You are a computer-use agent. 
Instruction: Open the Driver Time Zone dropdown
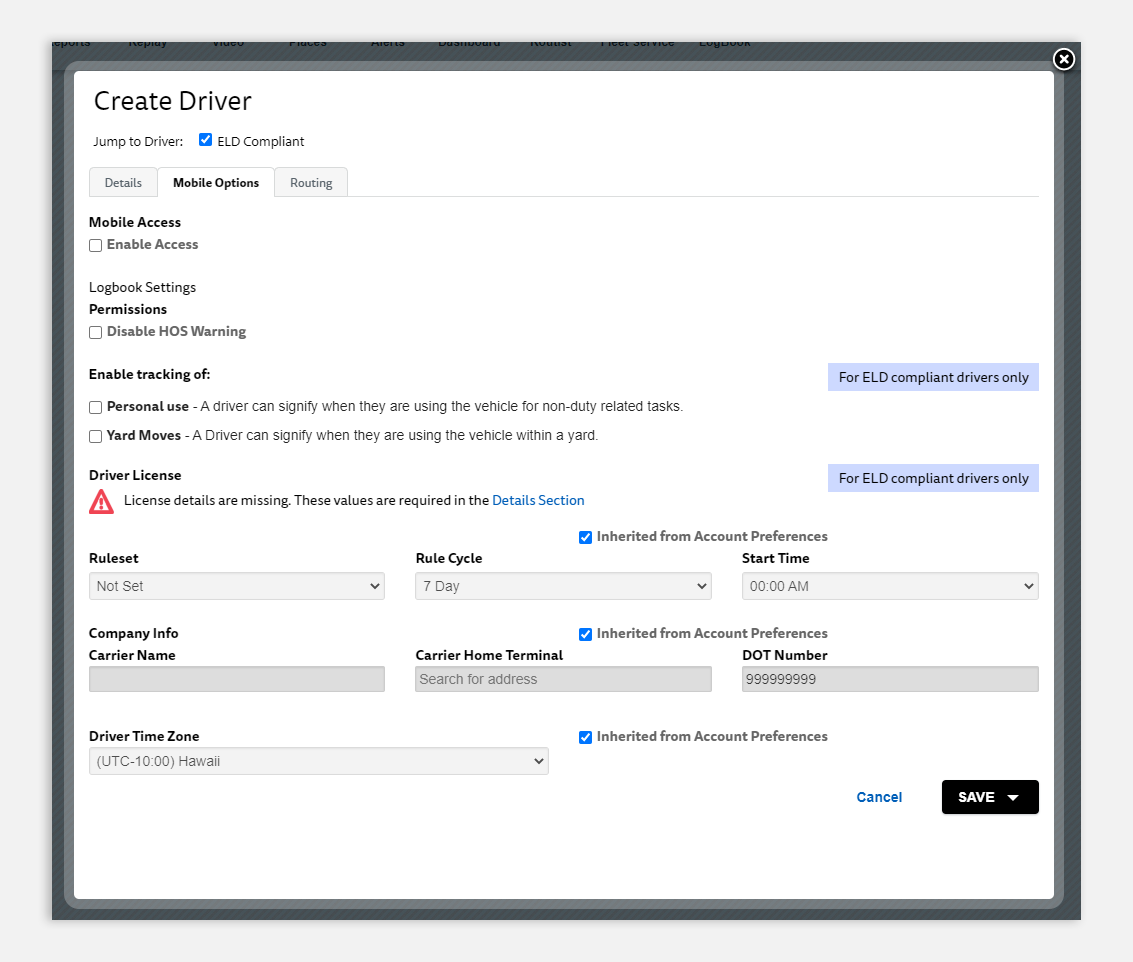coord(319,761)
